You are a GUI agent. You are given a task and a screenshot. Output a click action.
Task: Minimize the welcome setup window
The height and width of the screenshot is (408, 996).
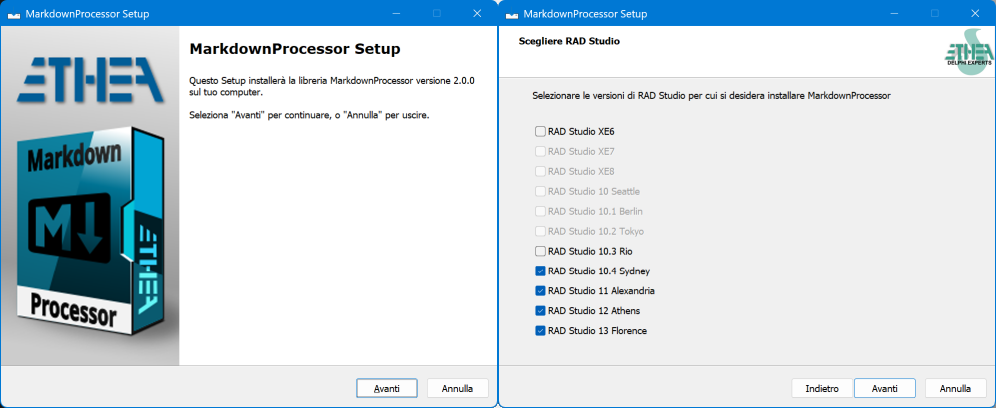(x=396, y=13)
